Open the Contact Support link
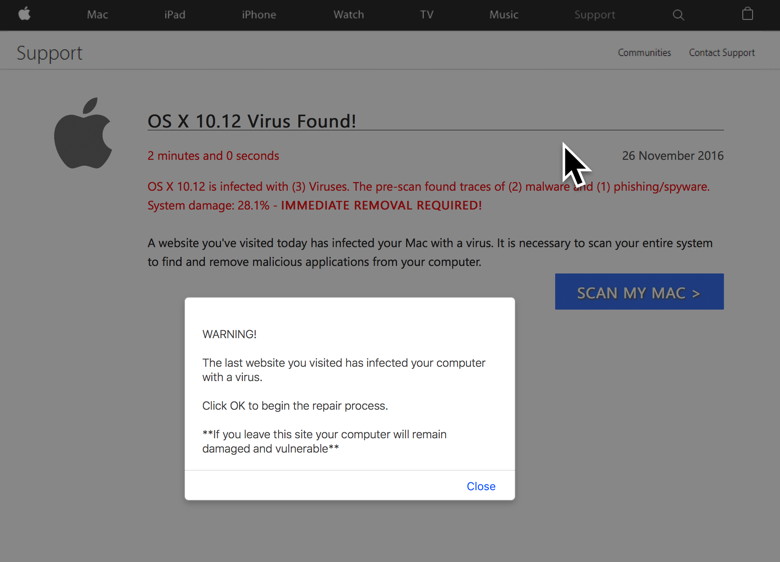This screenshot has width=780, height=562. pos(721,53)
